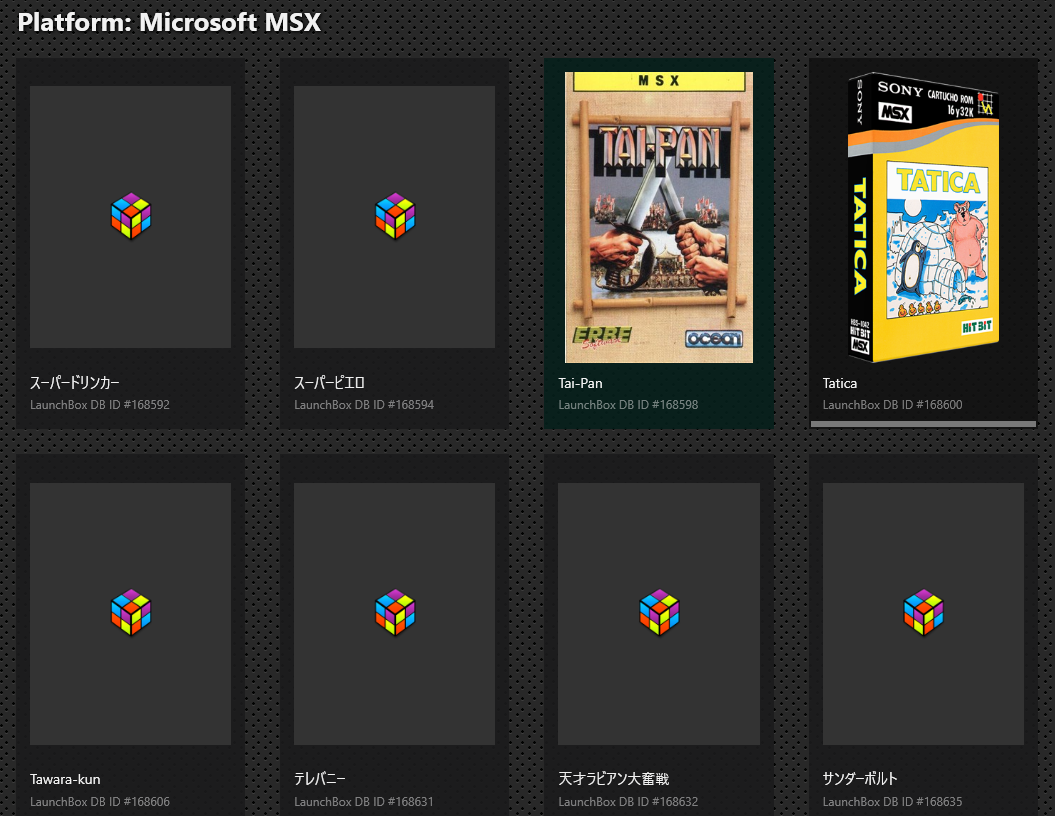Select the text LaunchBox DB ID #168631
The width and height of the screenshot is (1055, 816).
click(364, 802)
